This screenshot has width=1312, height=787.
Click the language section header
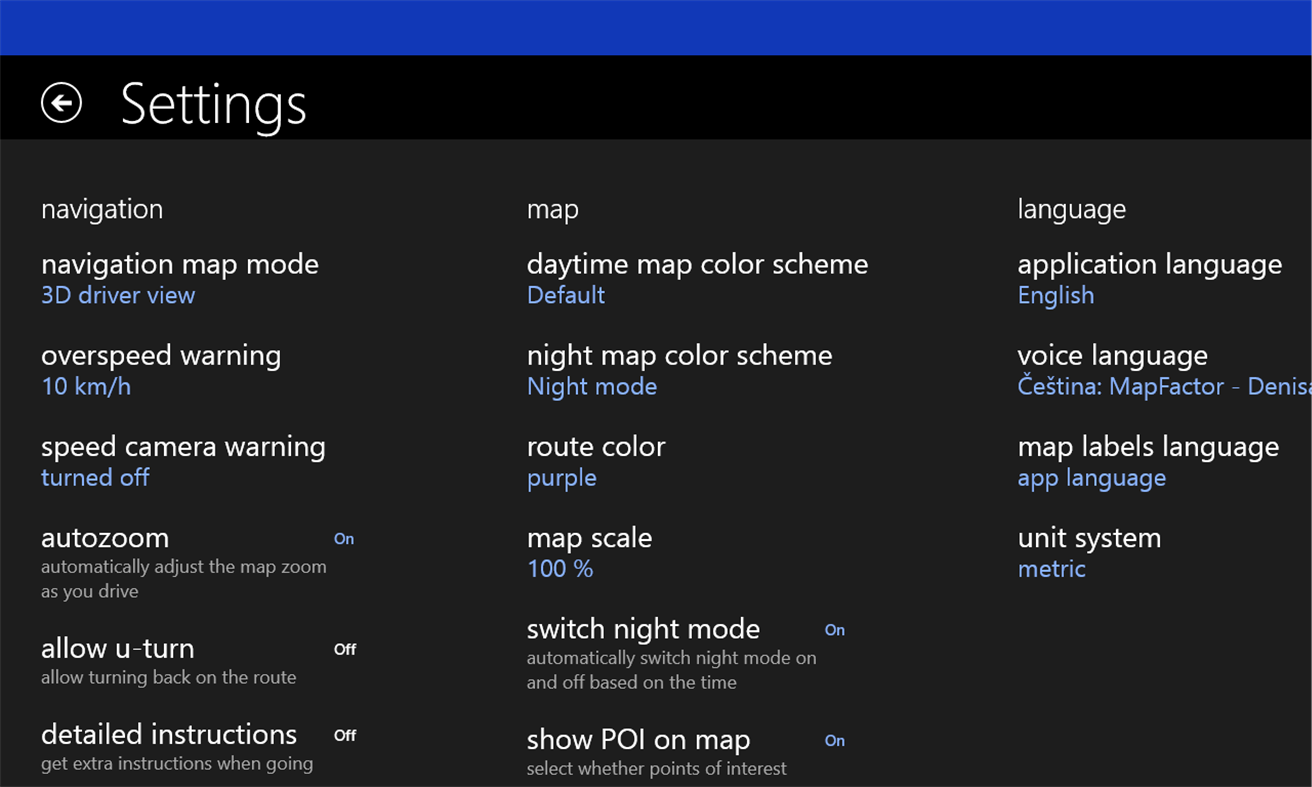(x=1071, y=209)
